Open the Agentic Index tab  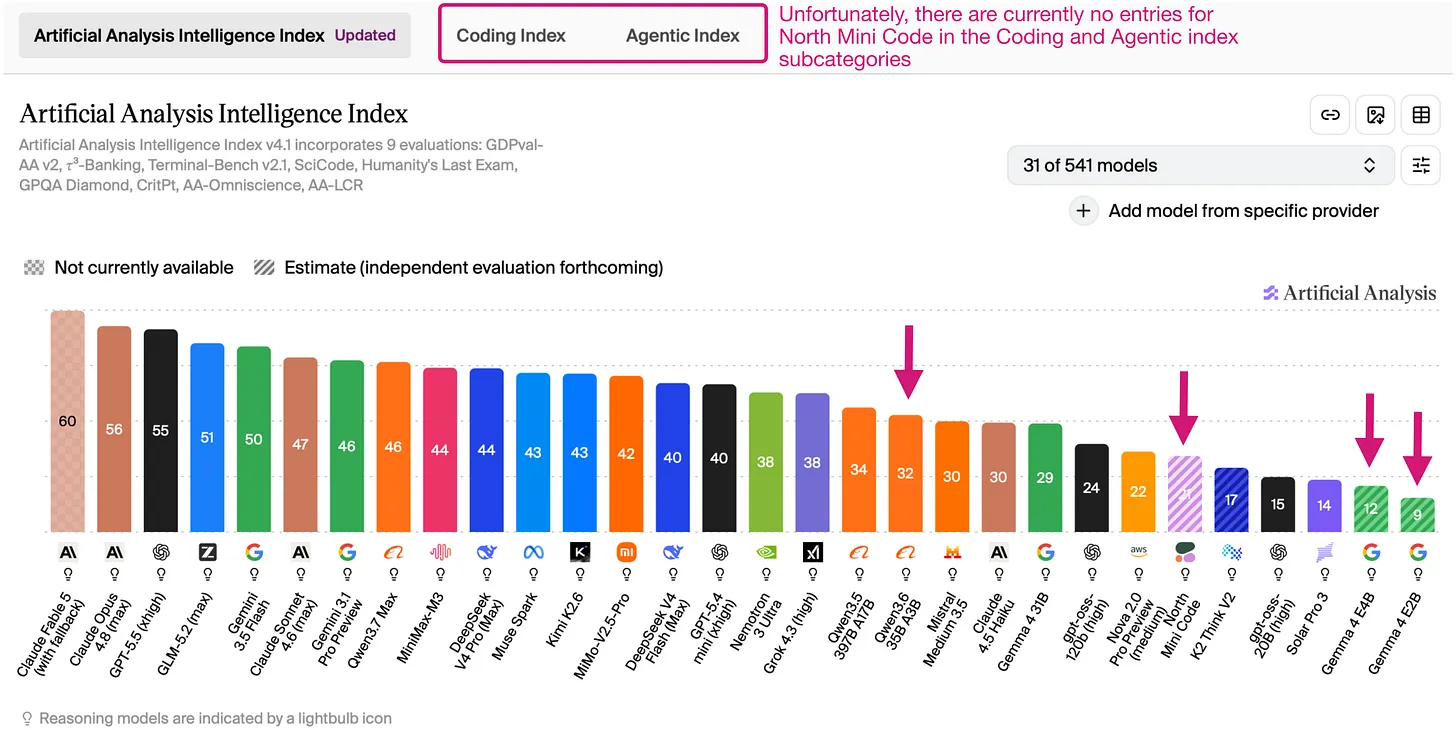683,35
